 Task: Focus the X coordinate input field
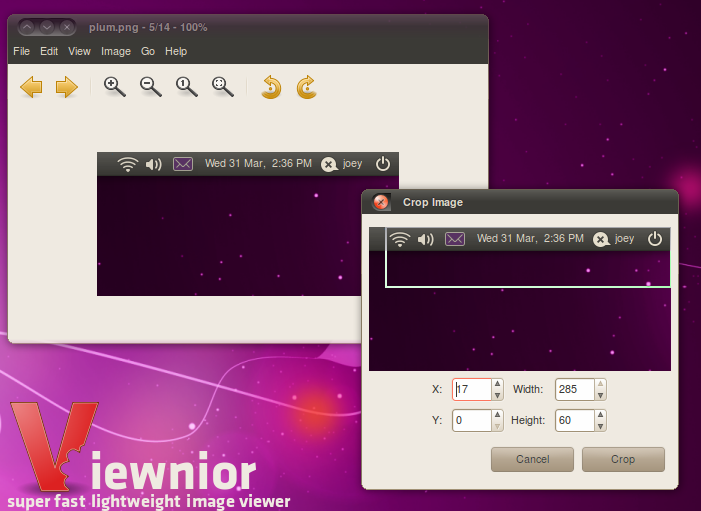point(472,389)
